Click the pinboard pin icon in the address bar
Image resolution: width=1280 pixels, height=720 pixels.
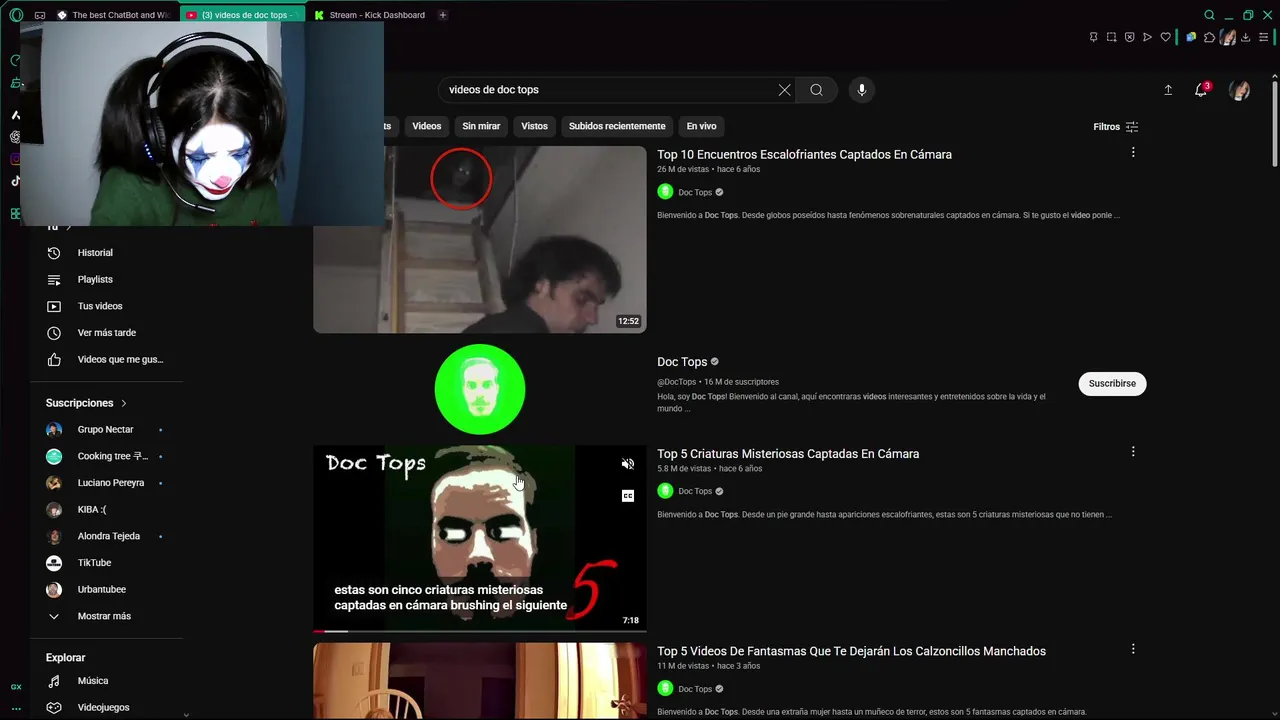(1093, 37)
